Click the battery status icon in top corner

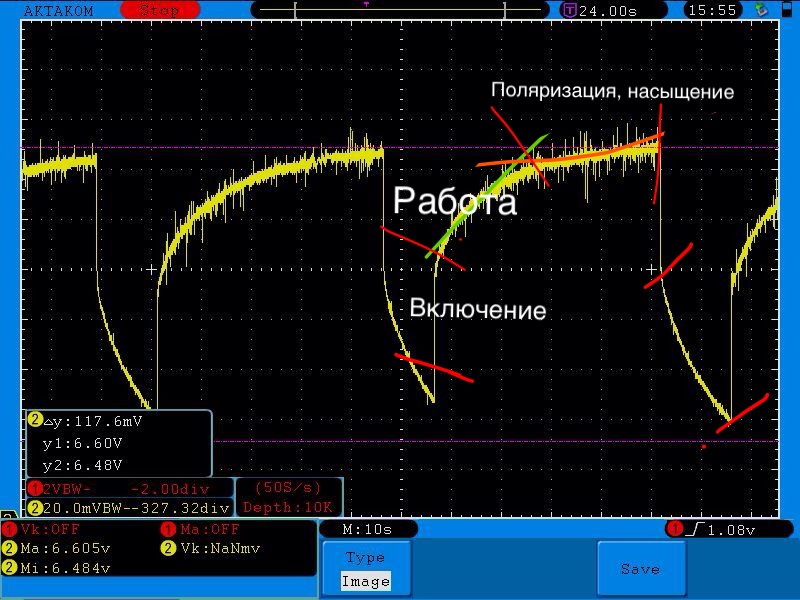[x=787, y=9]
